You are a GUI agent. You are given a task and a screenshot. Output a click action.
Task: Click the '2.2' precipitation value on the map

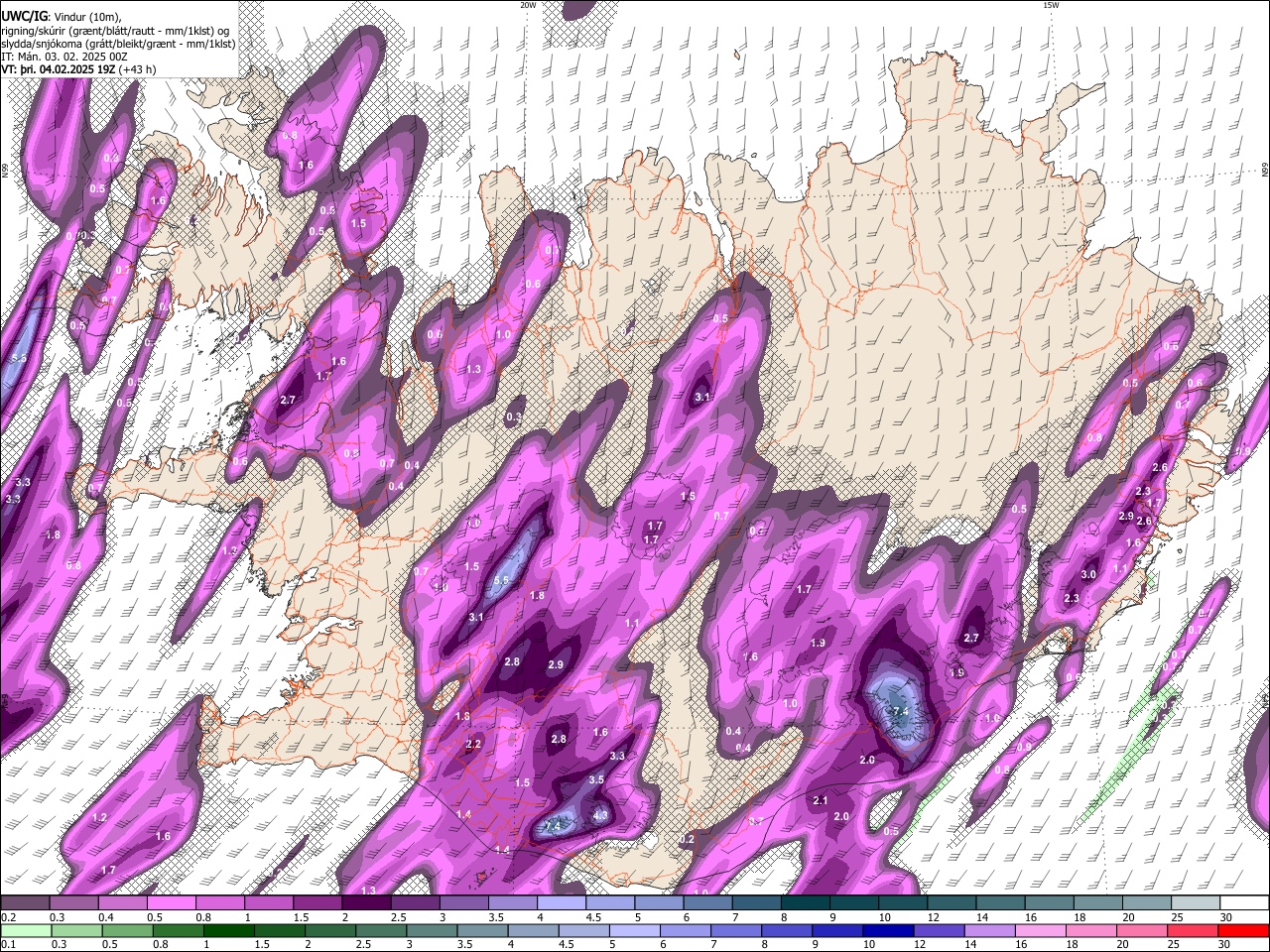473,745
